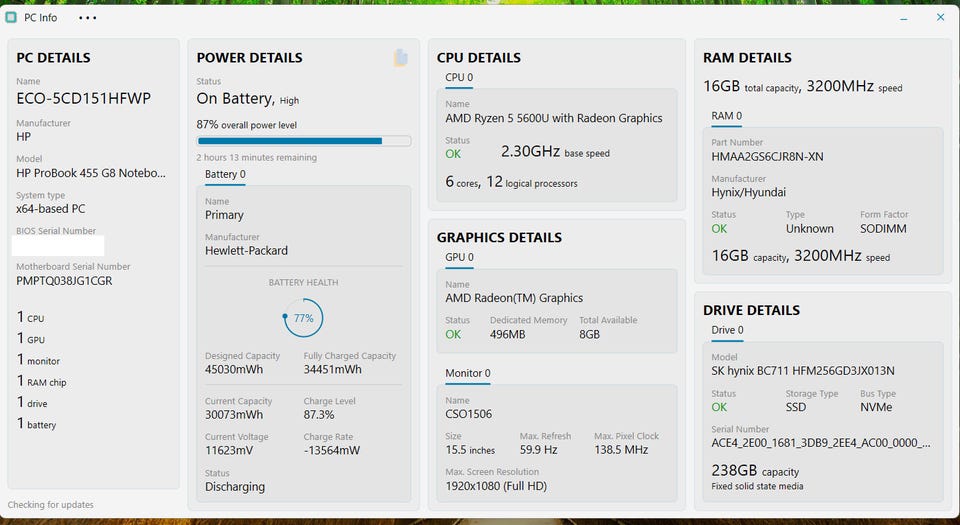Minimize the PC Info window

(903, 18)
